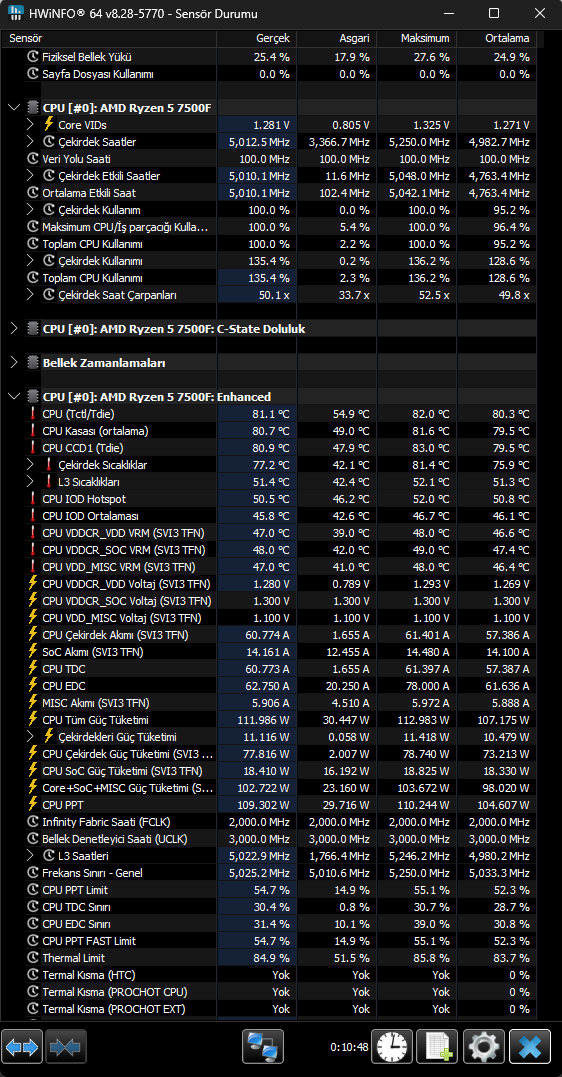
Task: Expand the C-State Doluluk section
Action: tap(14, 329)
